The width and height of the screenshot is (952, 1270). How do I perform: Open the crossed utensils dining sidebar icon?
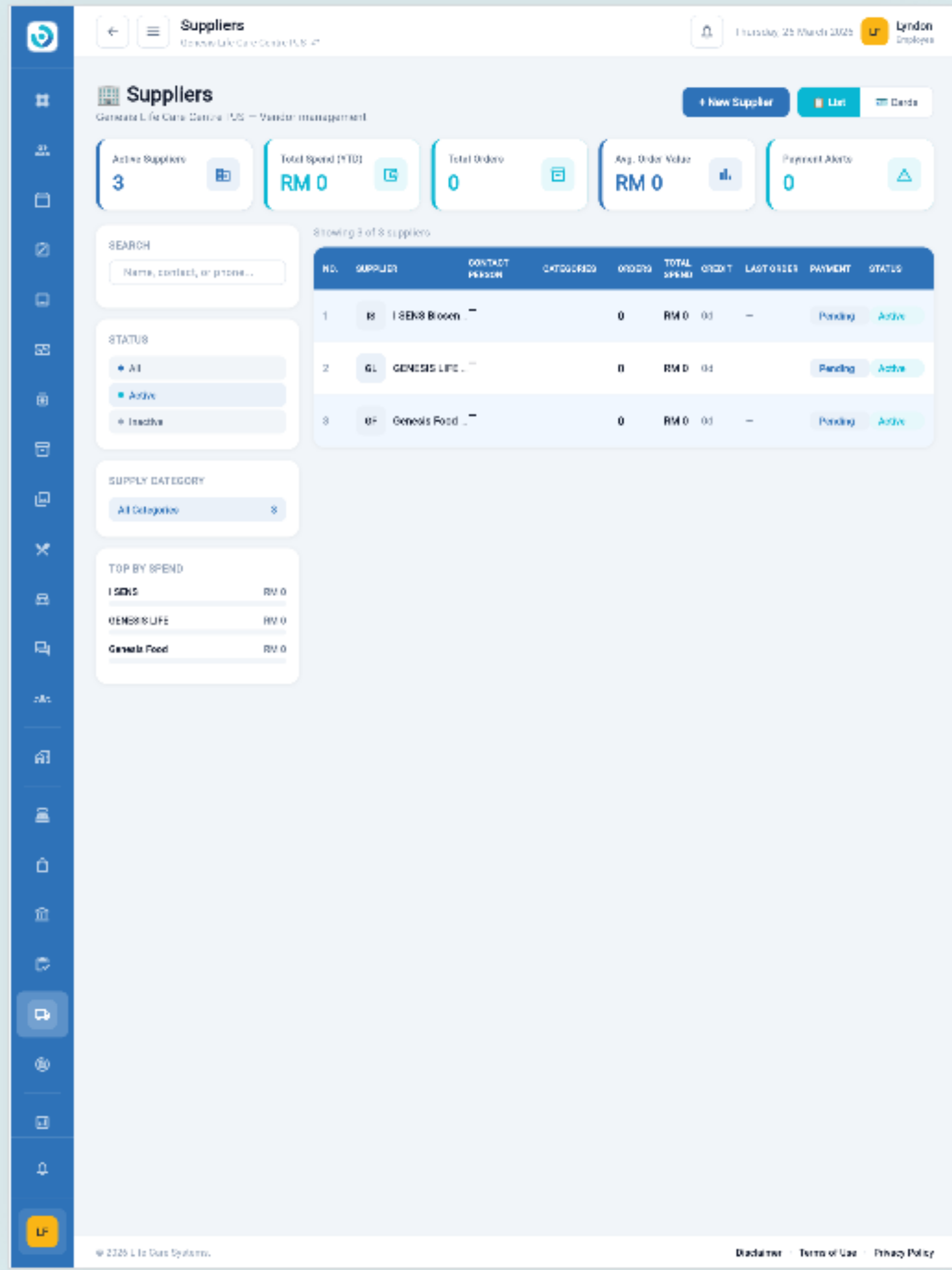click(42, 549)
